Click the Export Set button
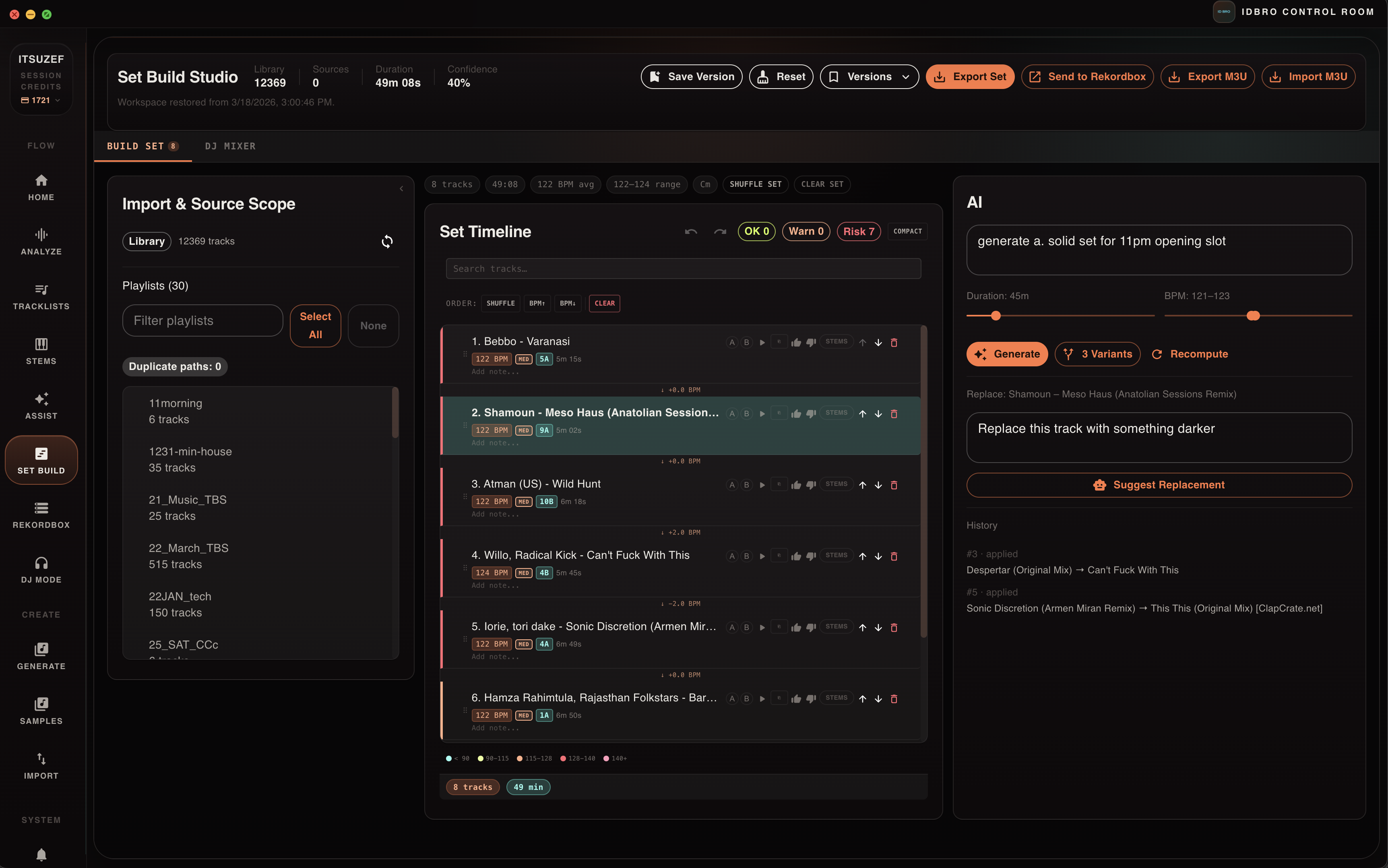The height and width of the screenshot is (868, 1388). pos(969,77)
